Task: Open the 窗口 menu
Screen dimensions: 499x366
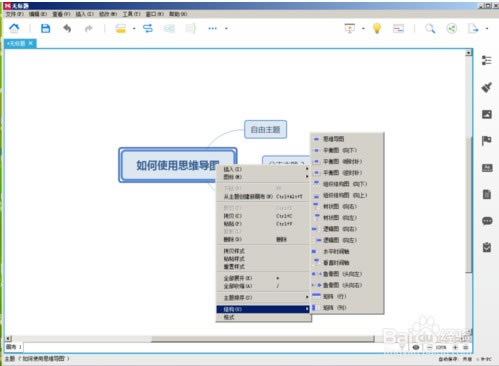Action: pyautogui.click(x=154, y=14)
